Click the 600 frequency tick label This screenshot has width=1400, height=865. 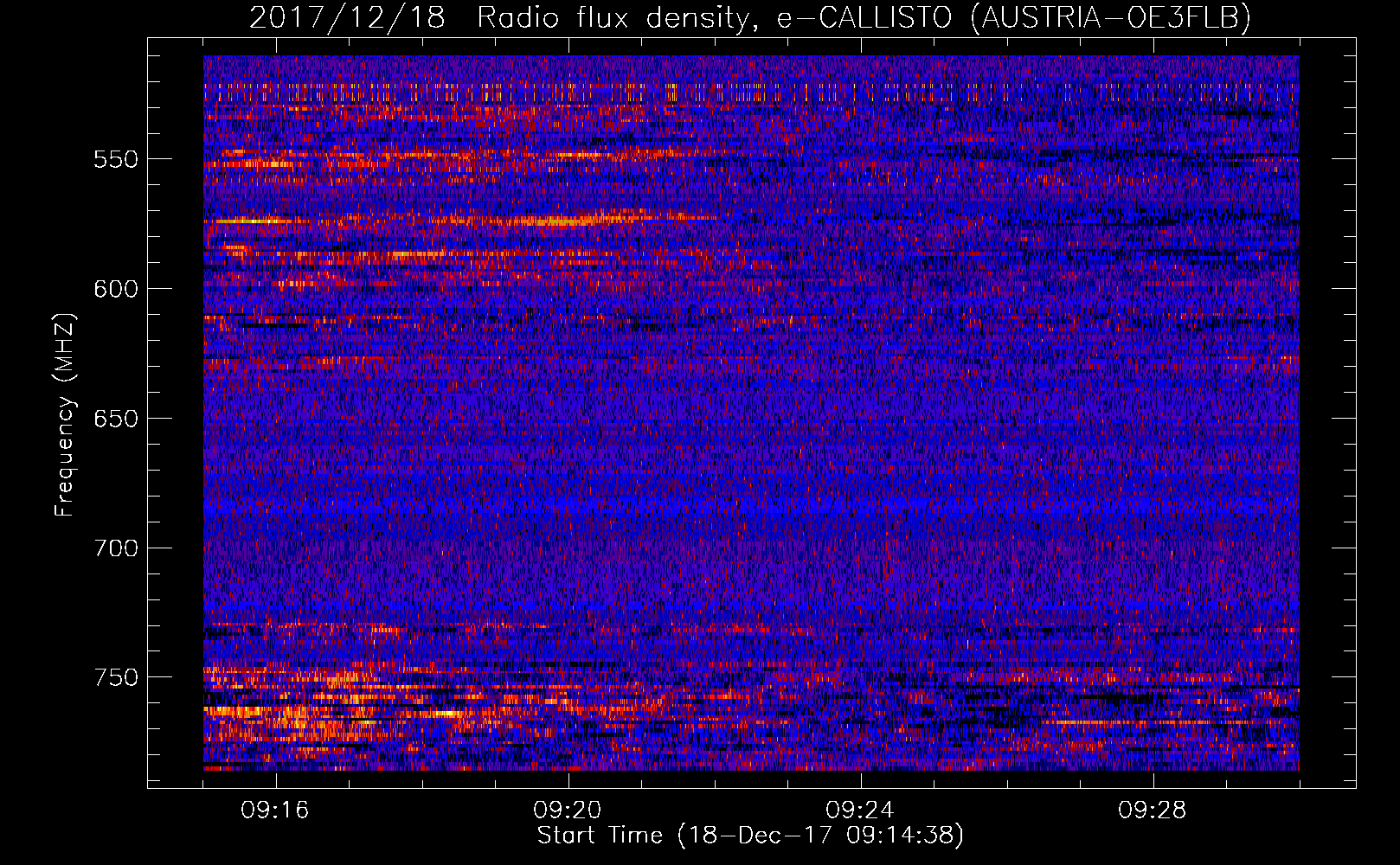116,289
